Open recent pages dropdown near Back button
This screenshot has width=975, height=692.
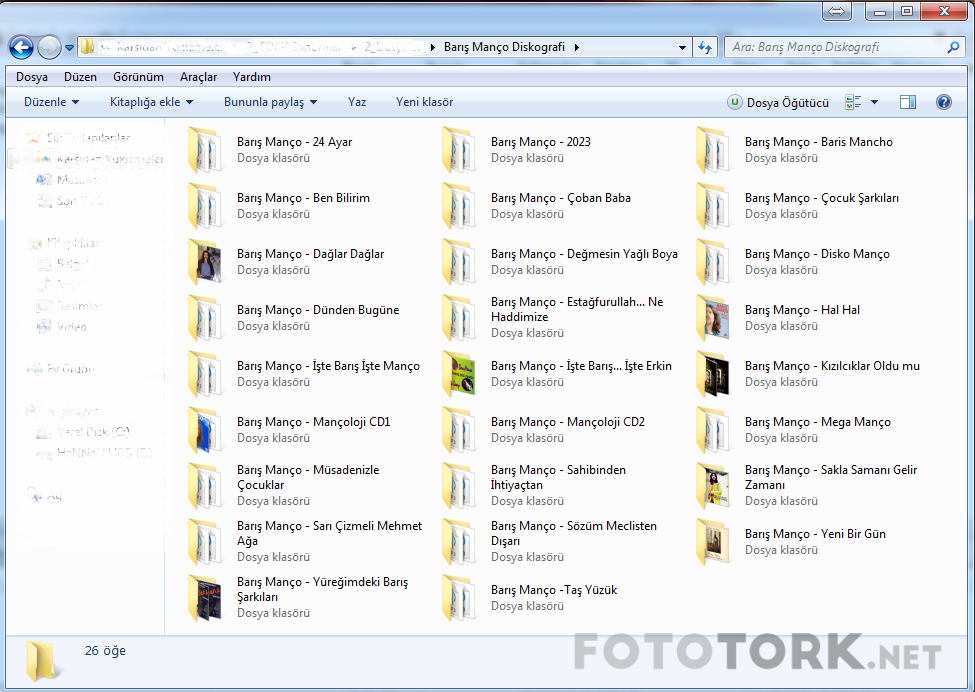pyautogui.click(x=69, y=47)
